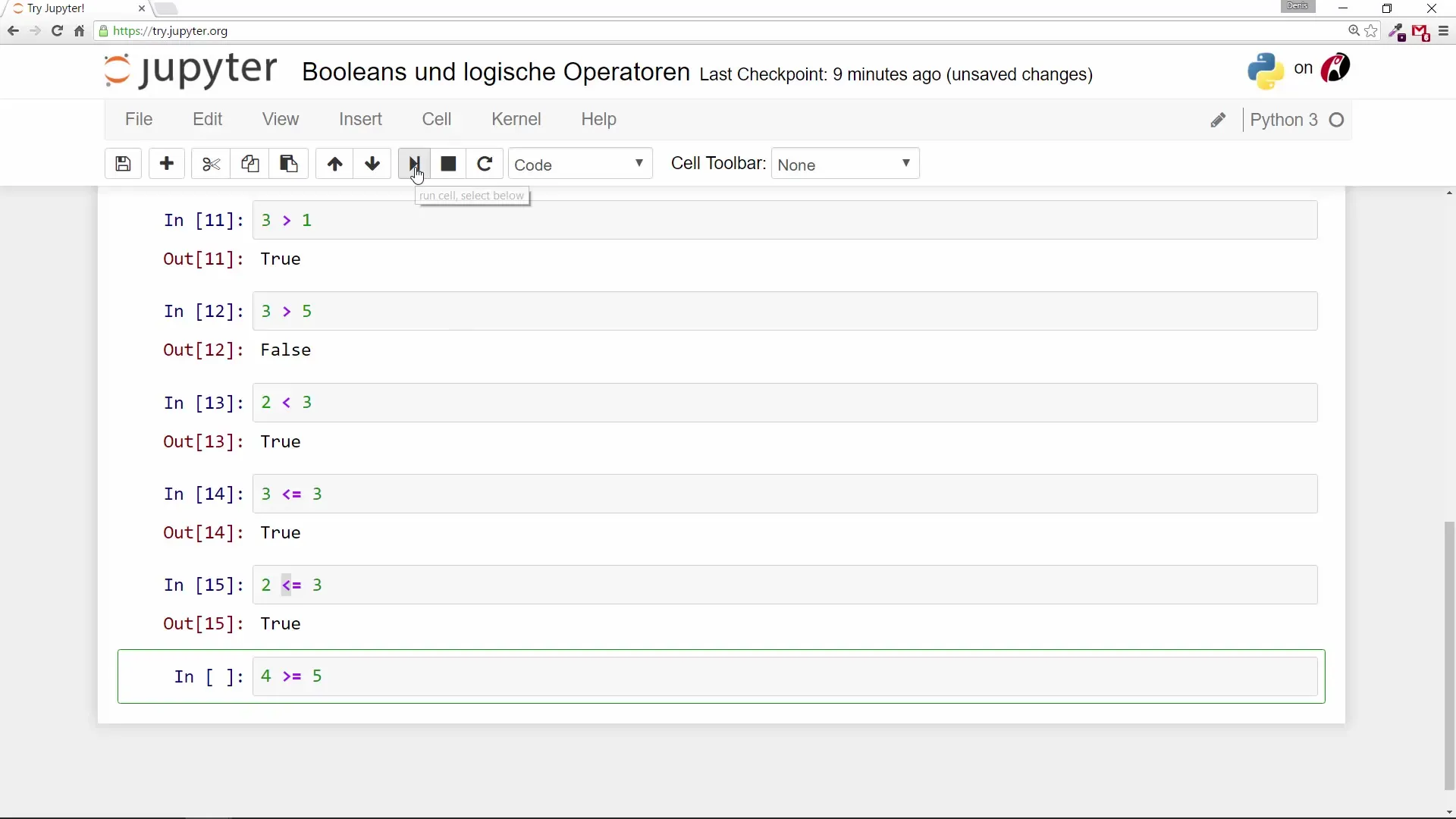Restart the kernel with the circular arrow
The image size is (1456, 819).
pos(485,164)
